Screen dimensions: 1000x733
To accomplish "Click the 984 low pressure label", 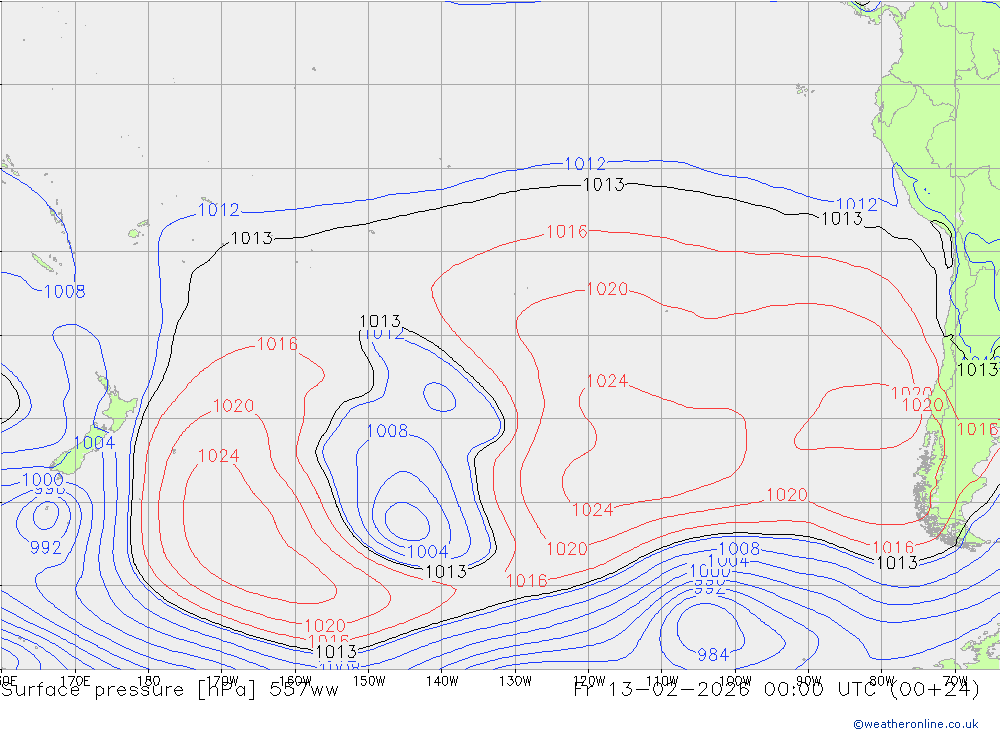I will coord(713,655).
